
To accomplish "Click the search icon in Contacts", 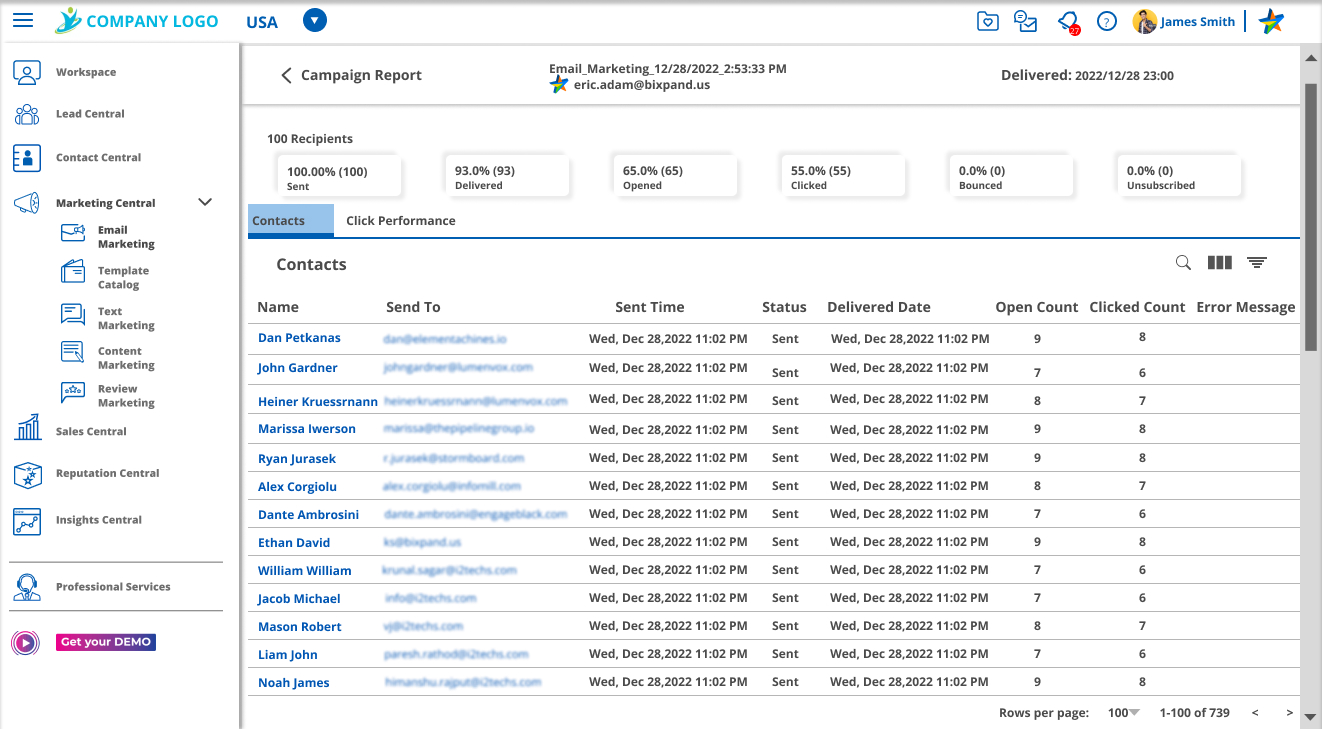I will (1183, 263).
